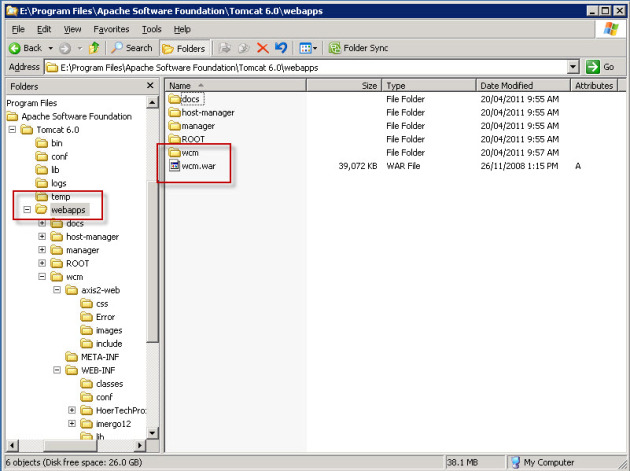Collapse the axis2-web tree node
Screen dimensions: 630x471
[x=57, y=290]
